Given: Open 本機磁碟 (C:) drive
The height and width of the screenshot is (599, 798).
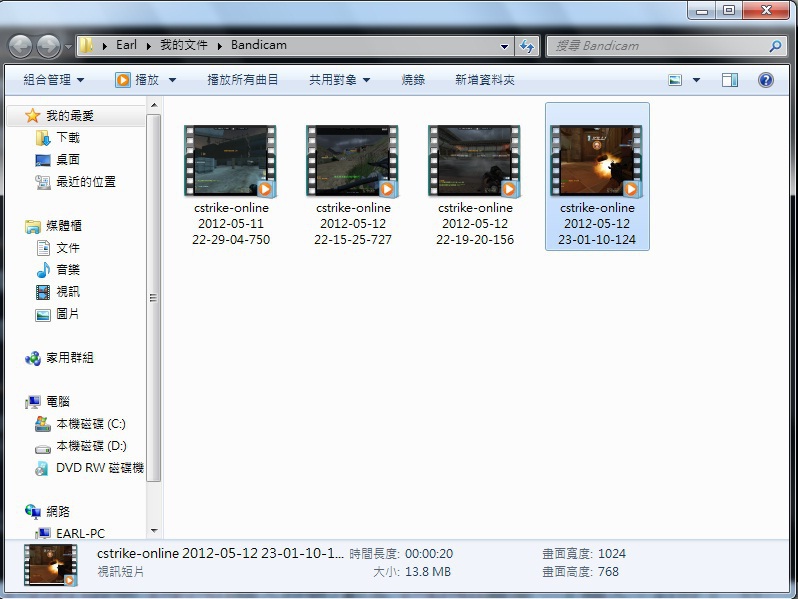Looking at the screenshot, I should click(x=91, y=424).
